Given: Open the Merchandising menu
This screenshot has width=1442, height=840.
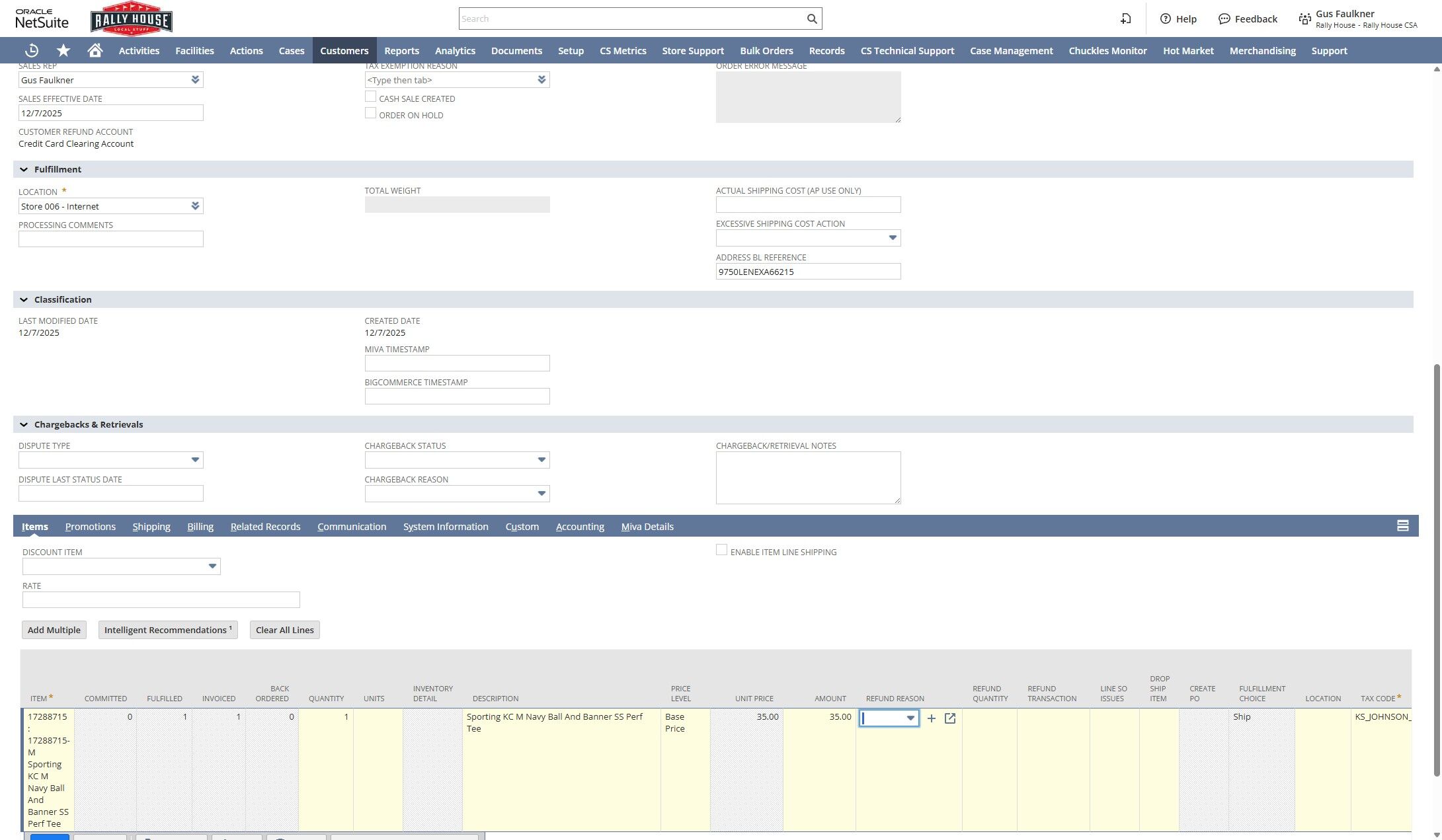Looking at the screenshot, I should pyautogui.click(x=1262, y=51).
